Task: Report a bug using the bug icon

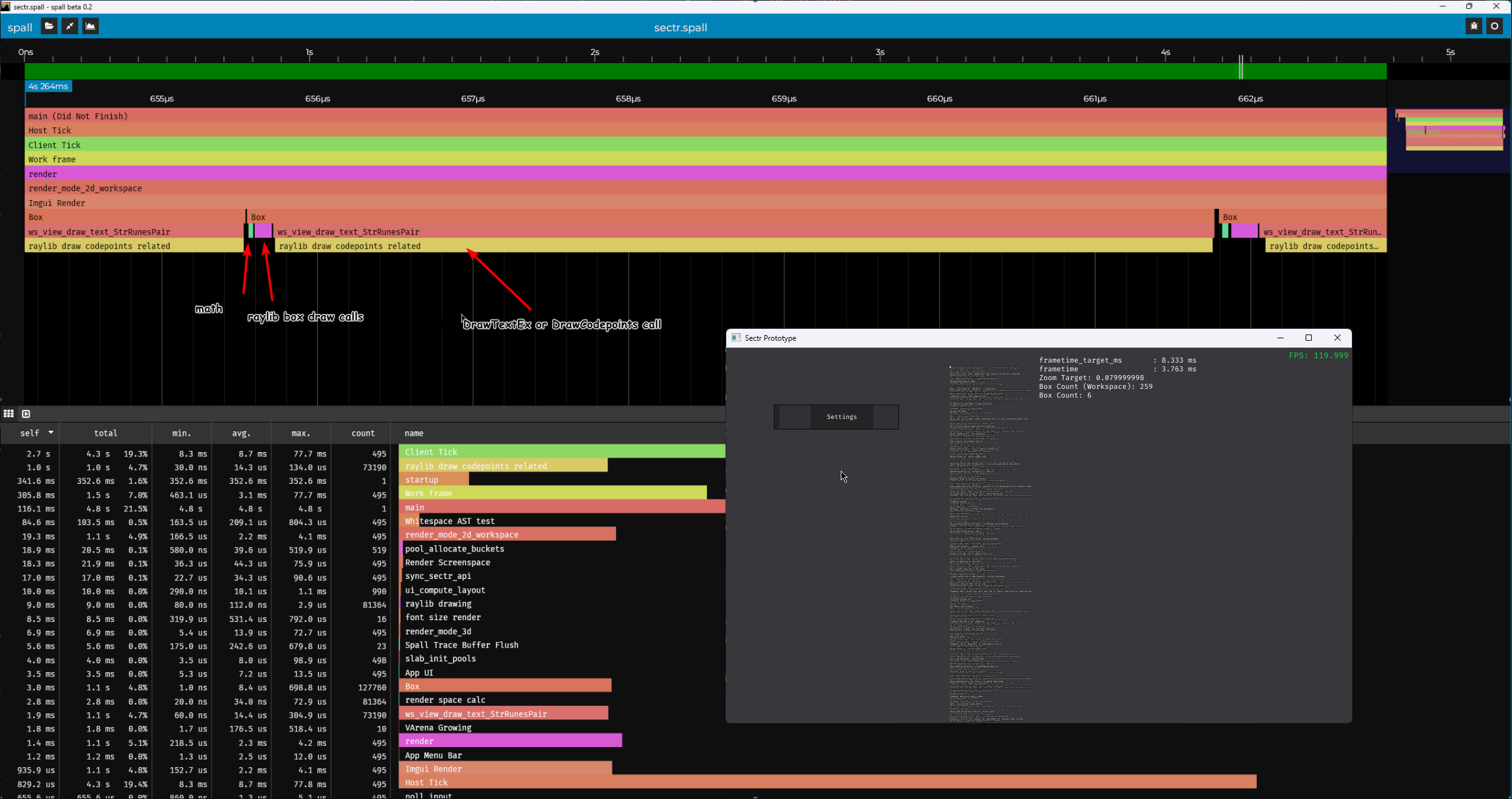Action: click(1474, 26)
